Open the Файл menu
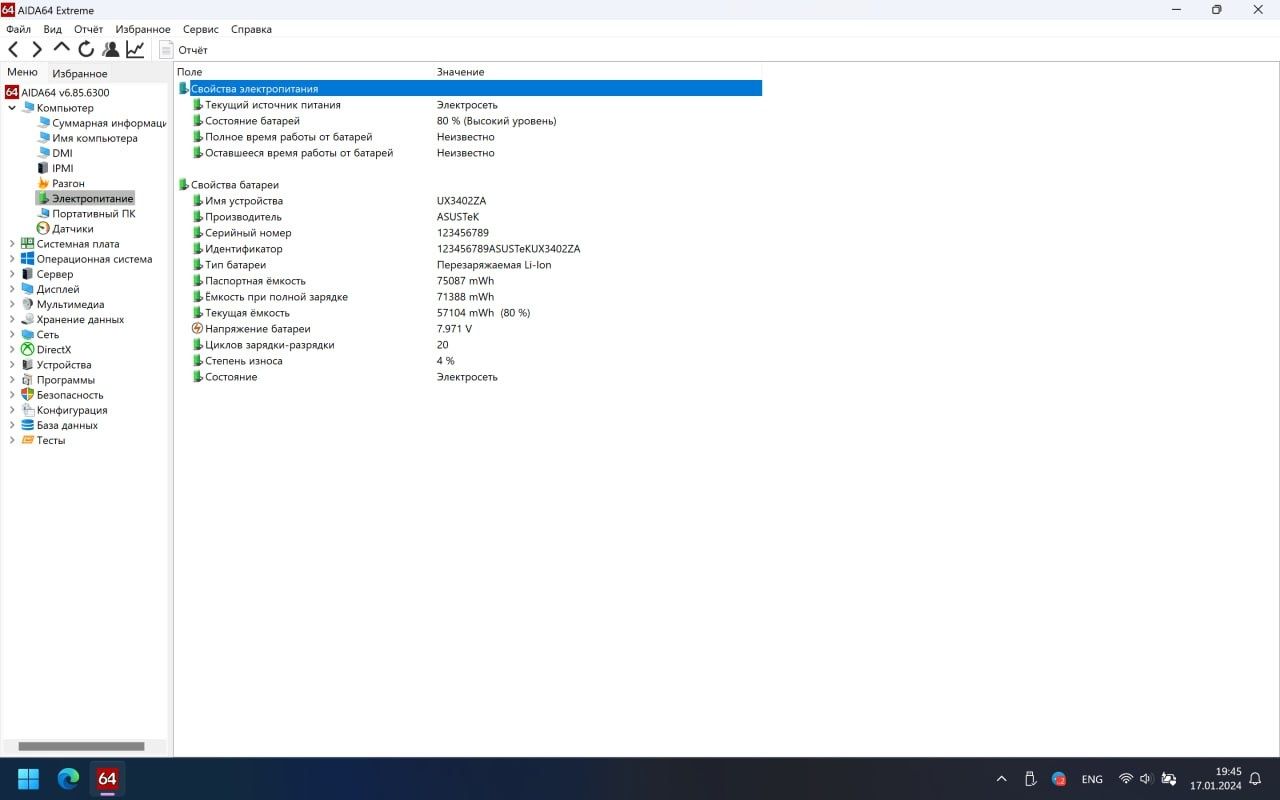This screenshot has height=800, width=1280. pyautogui.click(x=18, y=29)
